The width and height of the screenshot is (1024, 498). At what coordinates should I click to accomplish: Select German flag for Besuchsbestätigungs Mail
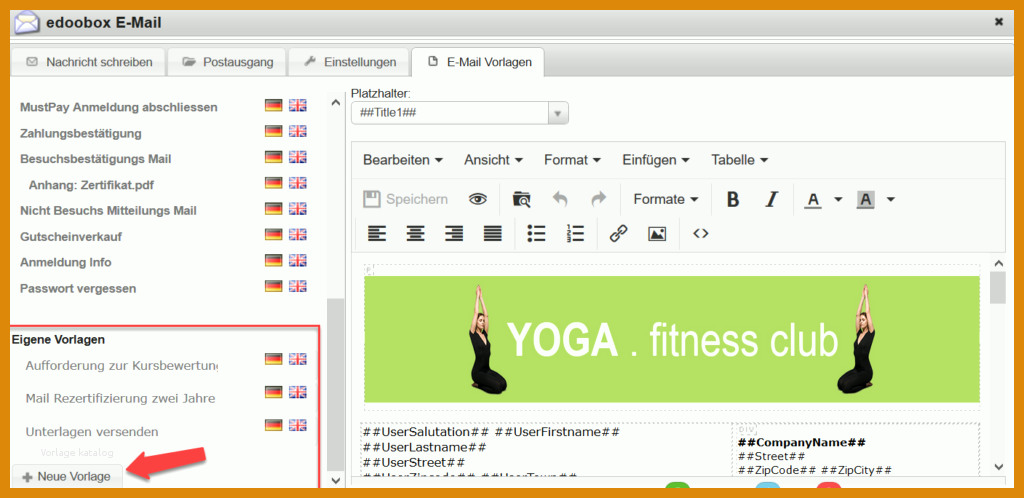pyautogui.click(x=273, y=157)
